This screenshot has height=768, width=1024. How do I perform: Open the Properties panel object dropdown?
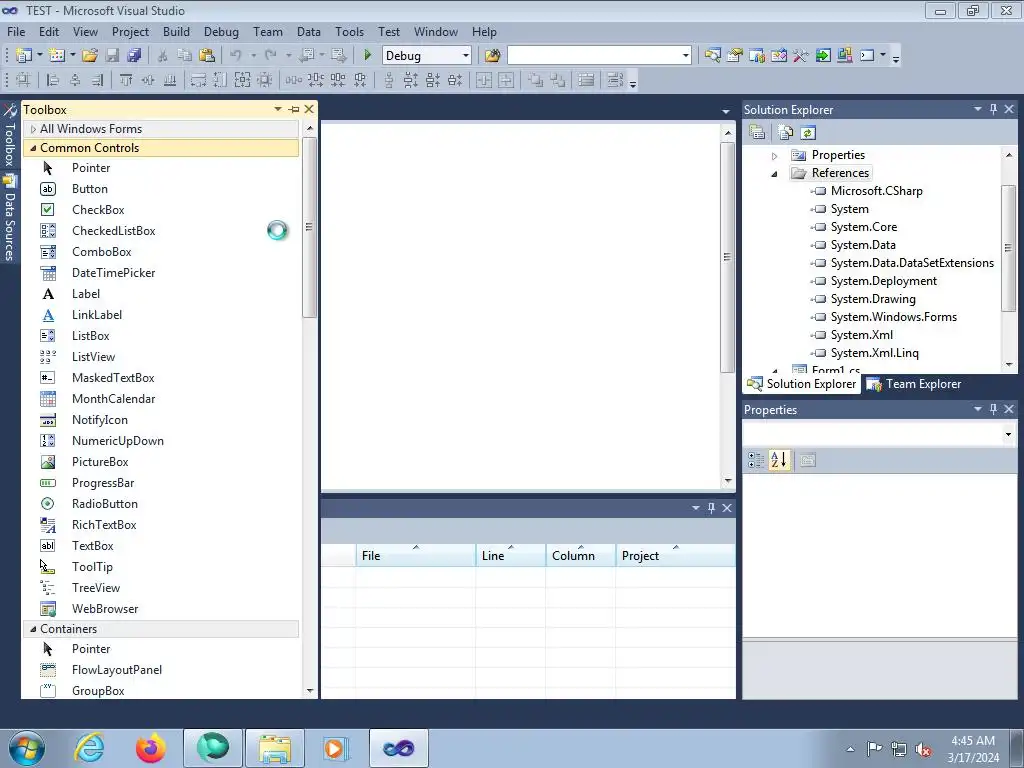1008,434
